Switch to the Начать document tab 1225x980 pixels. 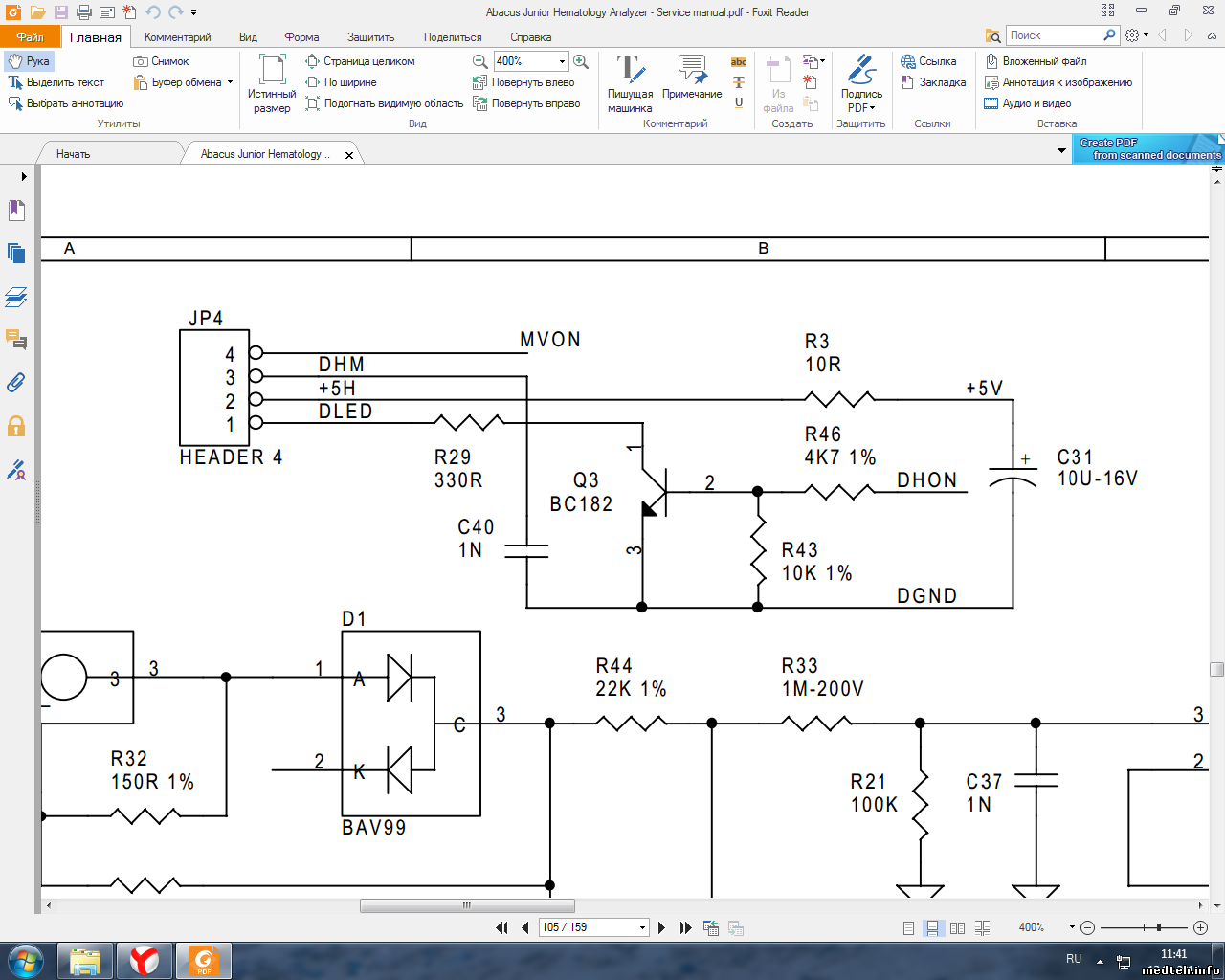[74, 154]
